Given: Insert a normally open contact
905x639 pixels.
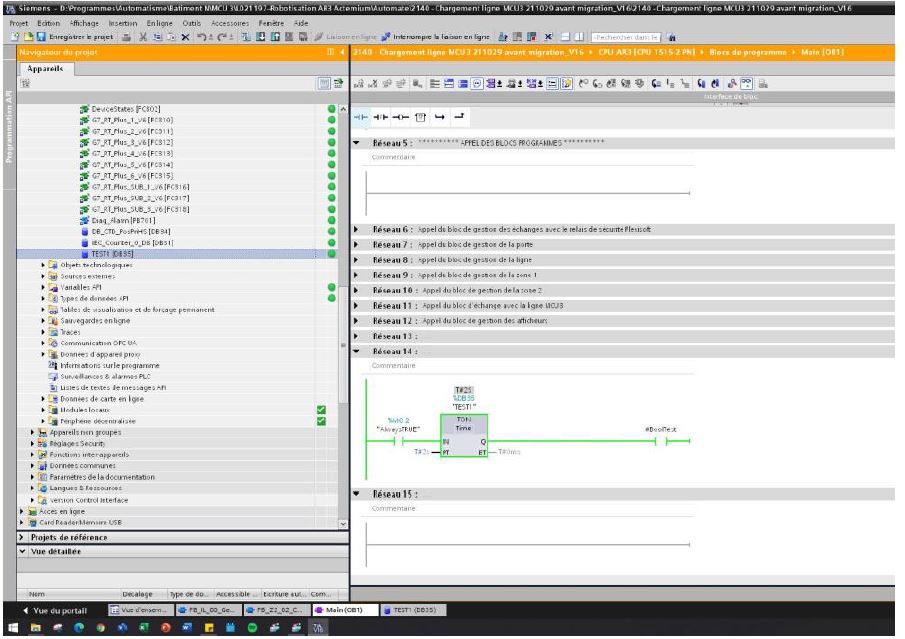Looking at the screenshot, I should click(x=361, y=117).
